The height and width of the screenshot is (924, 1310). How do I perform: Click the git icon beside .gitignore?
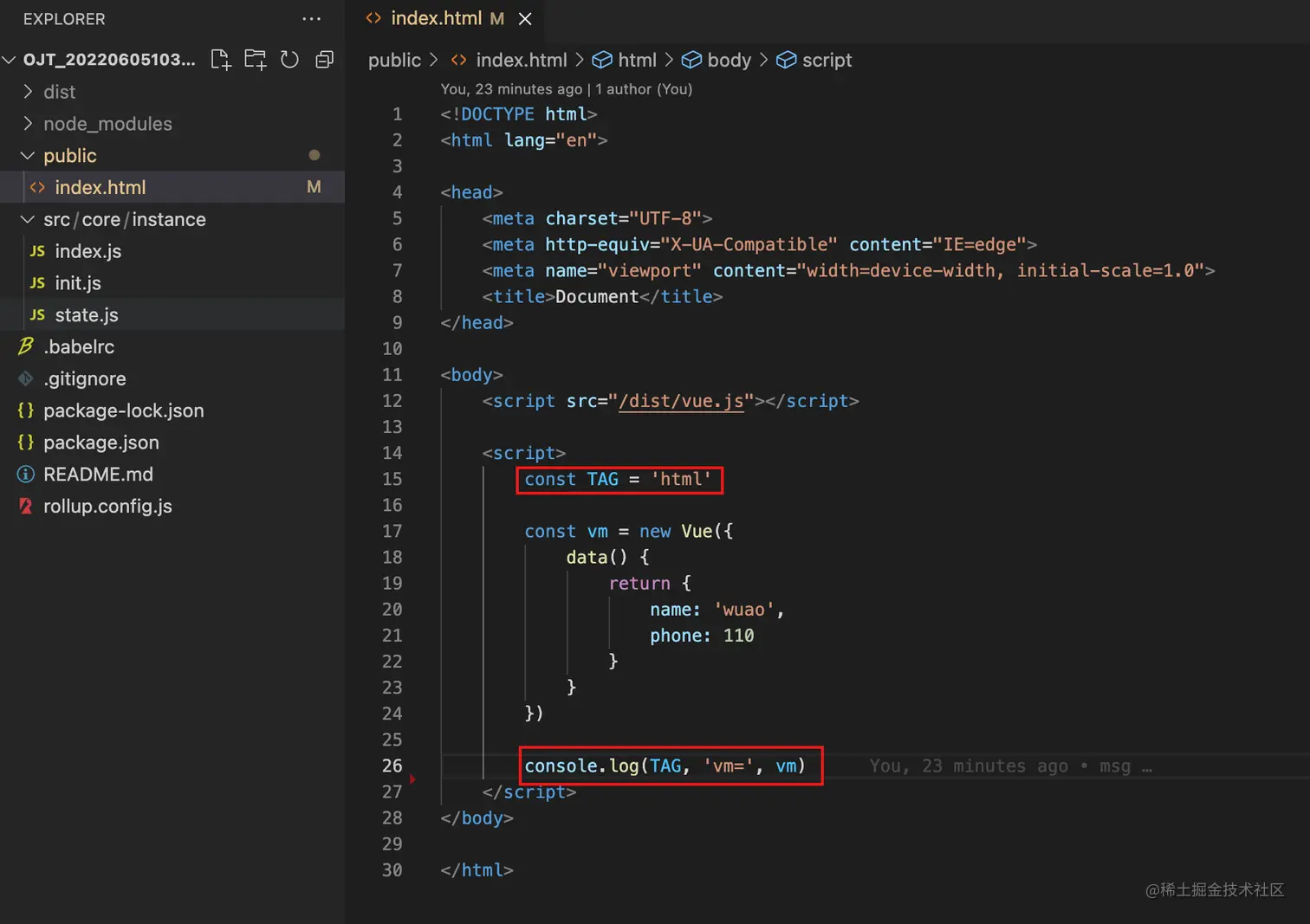26,378
